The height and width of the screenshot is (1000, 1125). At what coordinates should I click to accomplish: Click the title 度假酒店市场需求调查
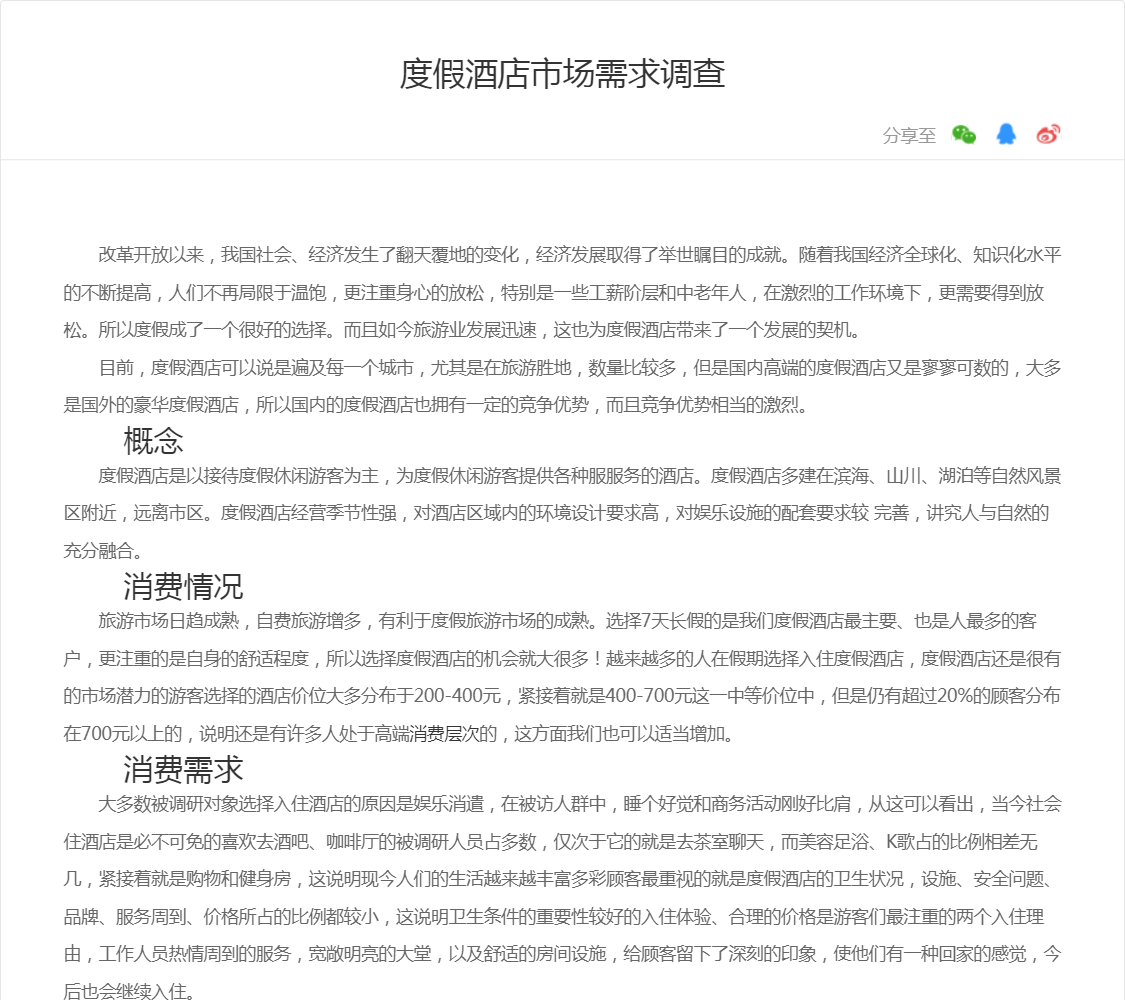coord(562,74)
